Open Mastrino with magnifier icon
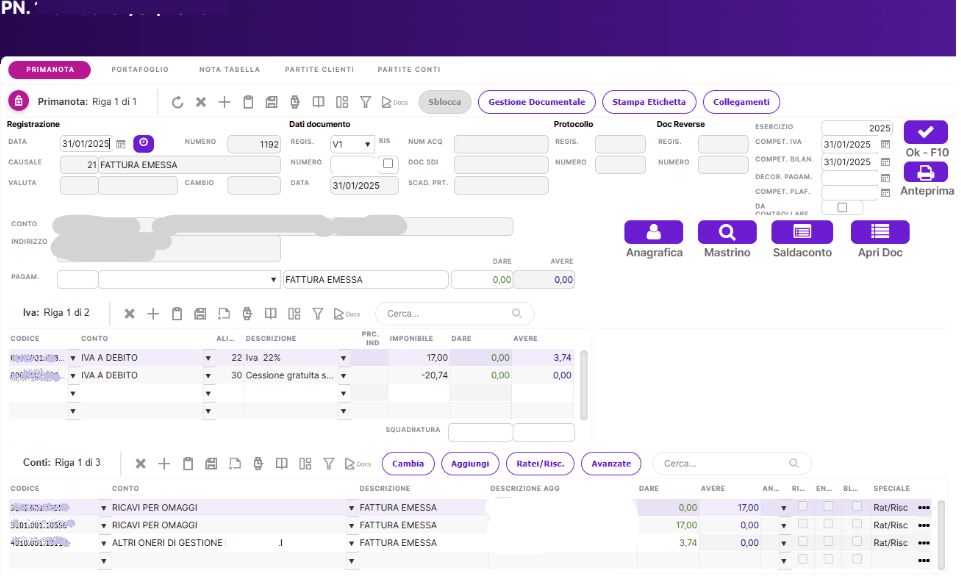Image resolution: width=961 pixels, height=586 pixels. click(x=727, y=232)
